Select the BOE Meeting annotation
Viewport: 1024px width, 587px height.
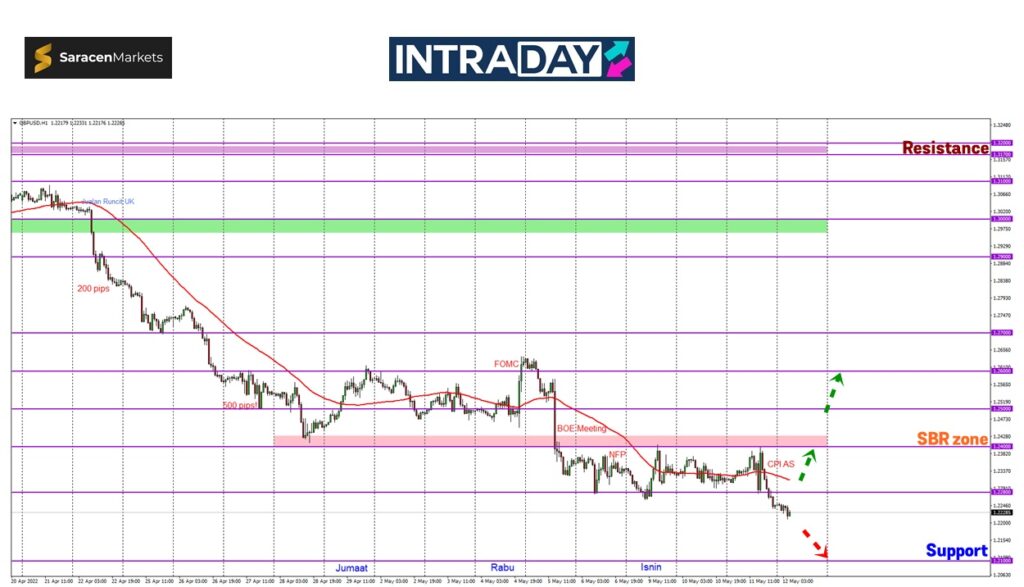[x=581, y=428]
